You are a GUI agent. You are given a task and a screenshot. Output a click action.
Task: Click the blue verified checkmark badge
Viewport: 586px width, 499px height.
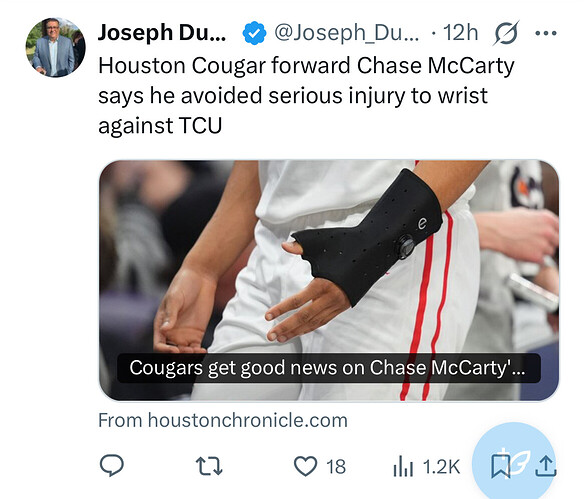click(x=254, y=33)
